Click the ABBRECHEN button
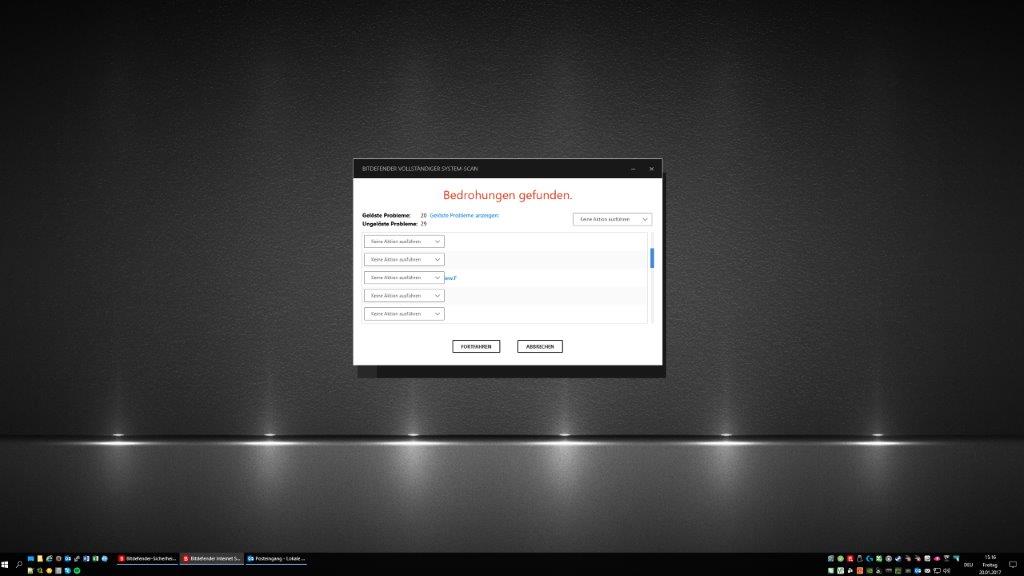The width and height of the screenshot is (1024, 576). [540, 347]
